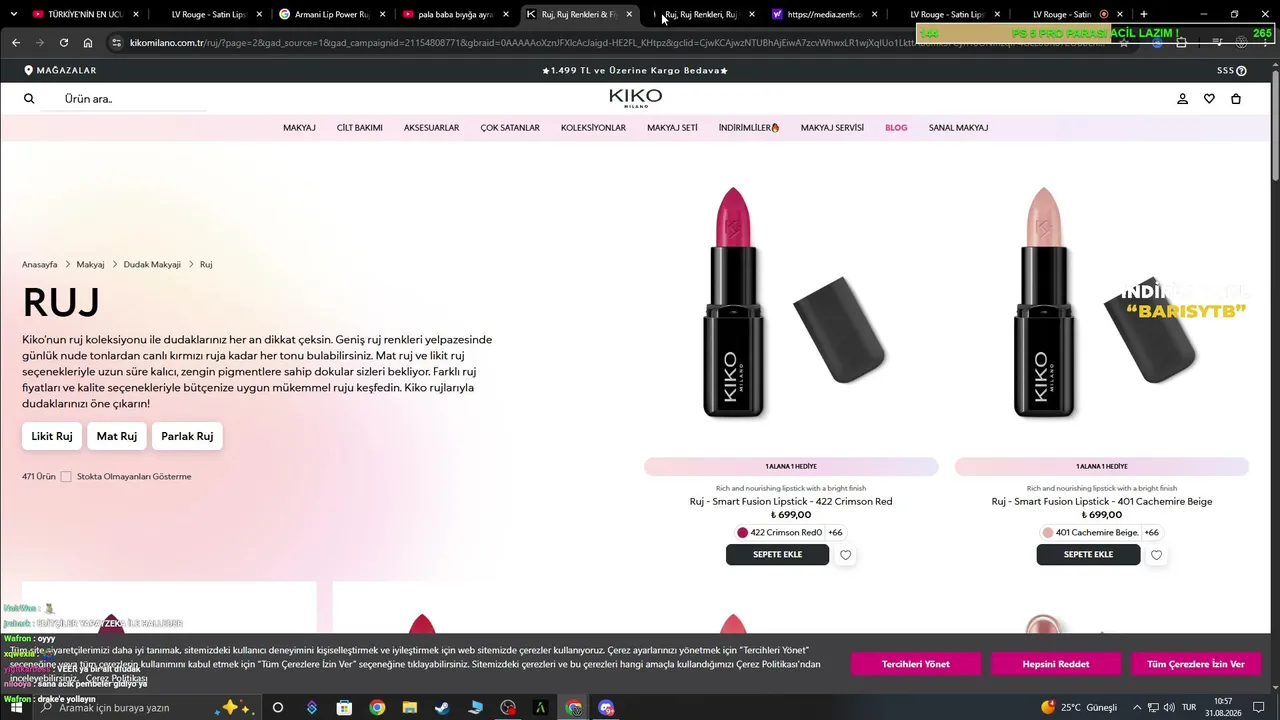Go to Anasayfa breadcrumb link

point(40,265)
